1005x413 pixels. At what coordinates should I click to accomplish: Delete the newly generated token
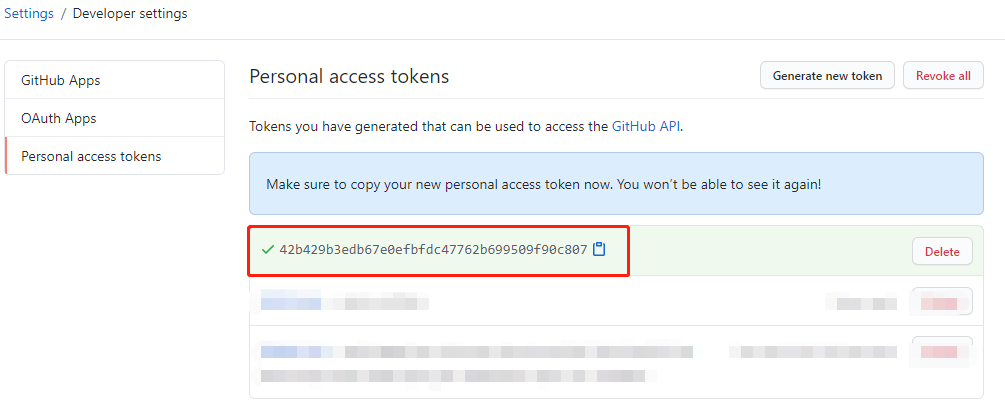pos(942,252)
